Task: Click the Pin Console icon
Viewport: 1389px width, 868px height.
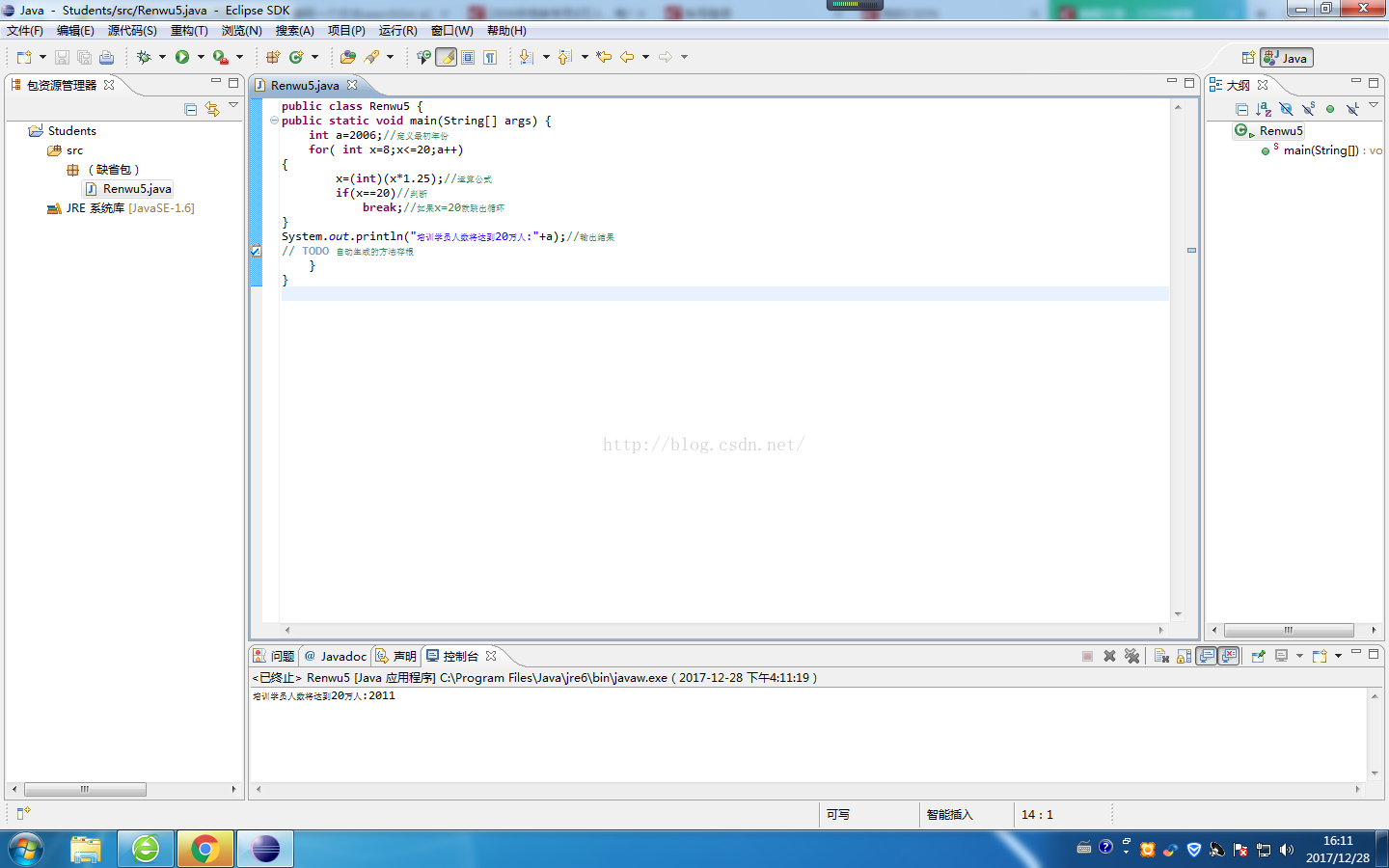Action: point(1258,656)
